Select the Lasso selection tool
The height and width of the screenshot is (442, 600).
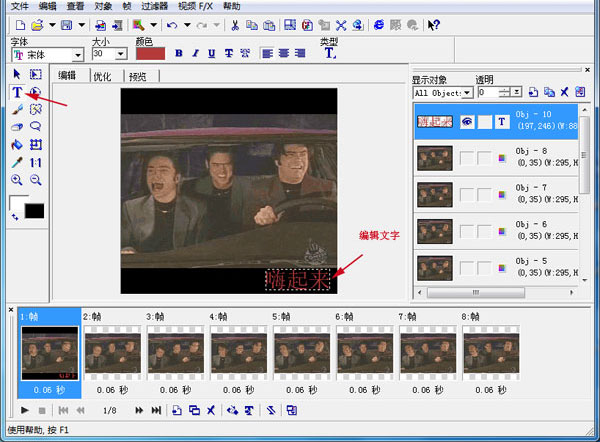click(36, 126)
